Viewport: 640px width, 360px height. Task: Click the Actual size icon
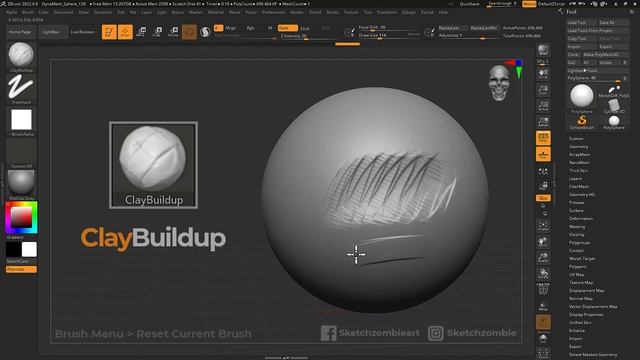coord(543,106)
